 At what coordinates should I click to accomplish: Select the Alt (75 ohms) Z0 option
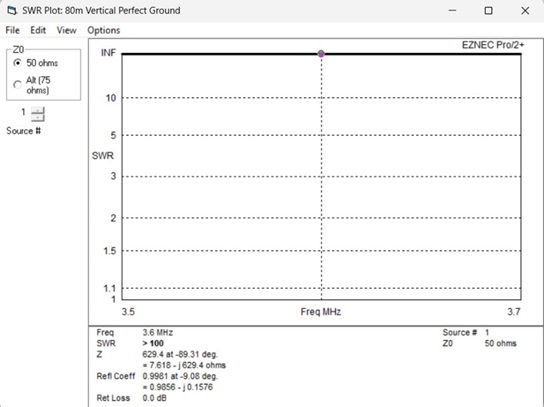32,85
